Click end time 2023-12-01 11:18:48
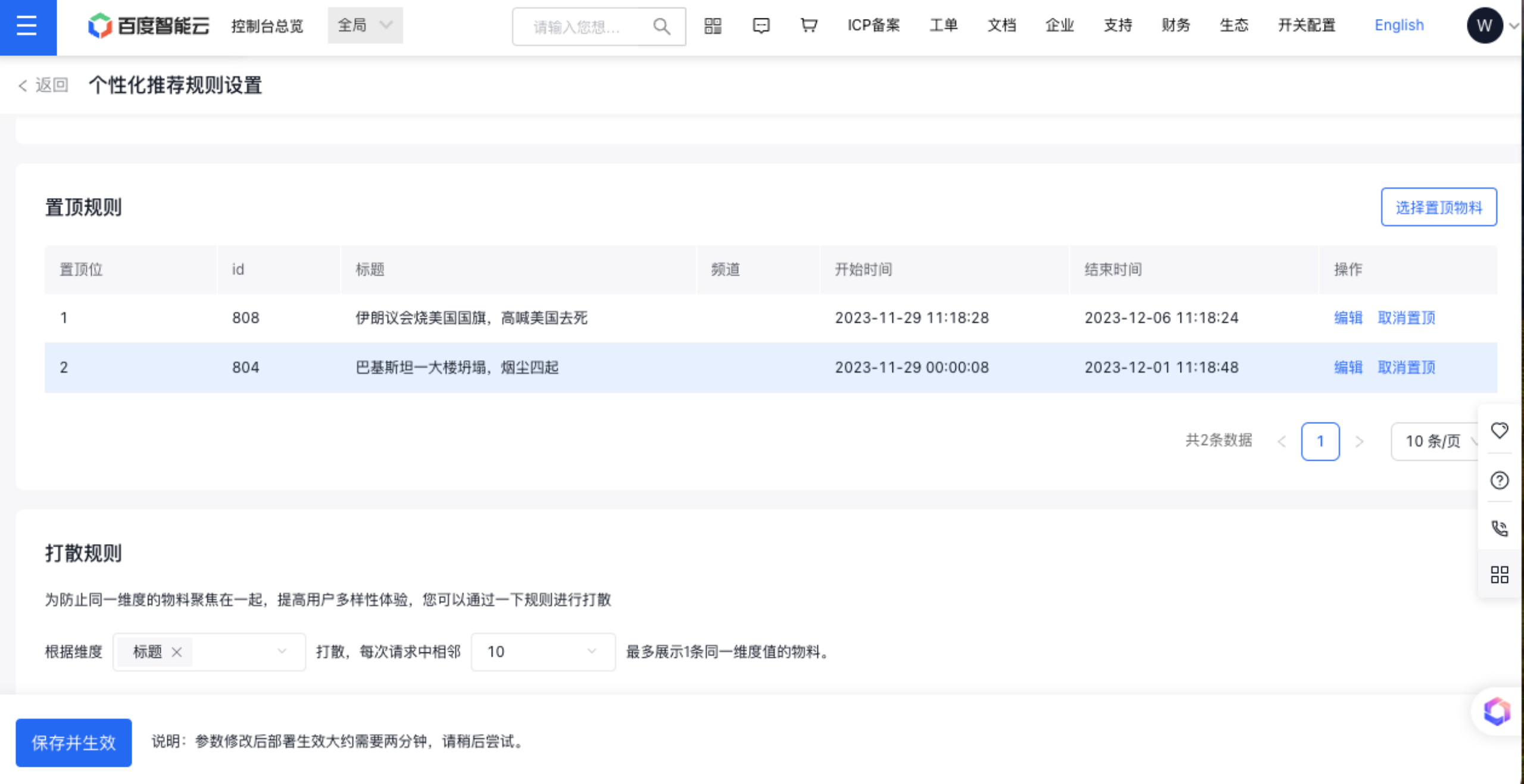 [x=1161, y=367]
